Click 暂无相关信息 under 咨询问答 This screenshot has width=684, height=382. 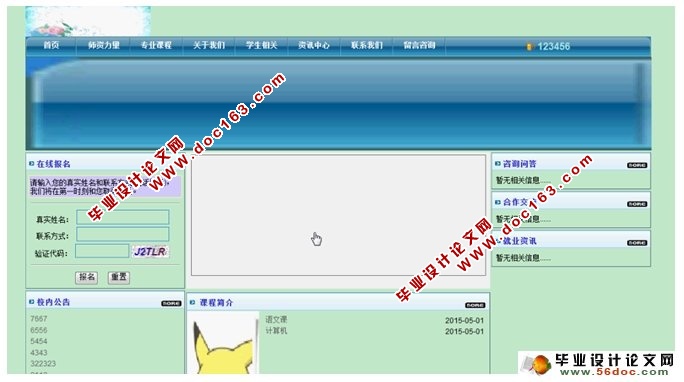tap(523, 180)
